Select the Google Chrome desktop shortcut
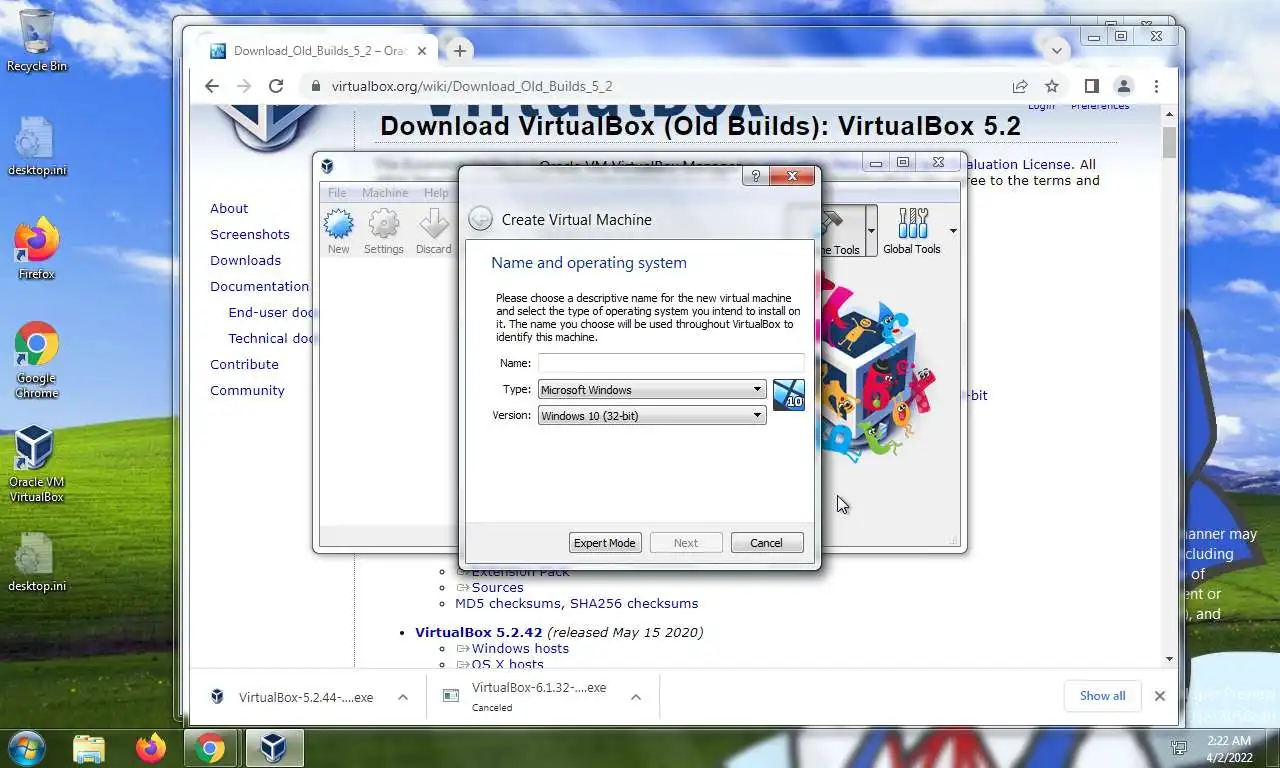The width and height of the screenshot is (1280, 768). tap(37, 360)
